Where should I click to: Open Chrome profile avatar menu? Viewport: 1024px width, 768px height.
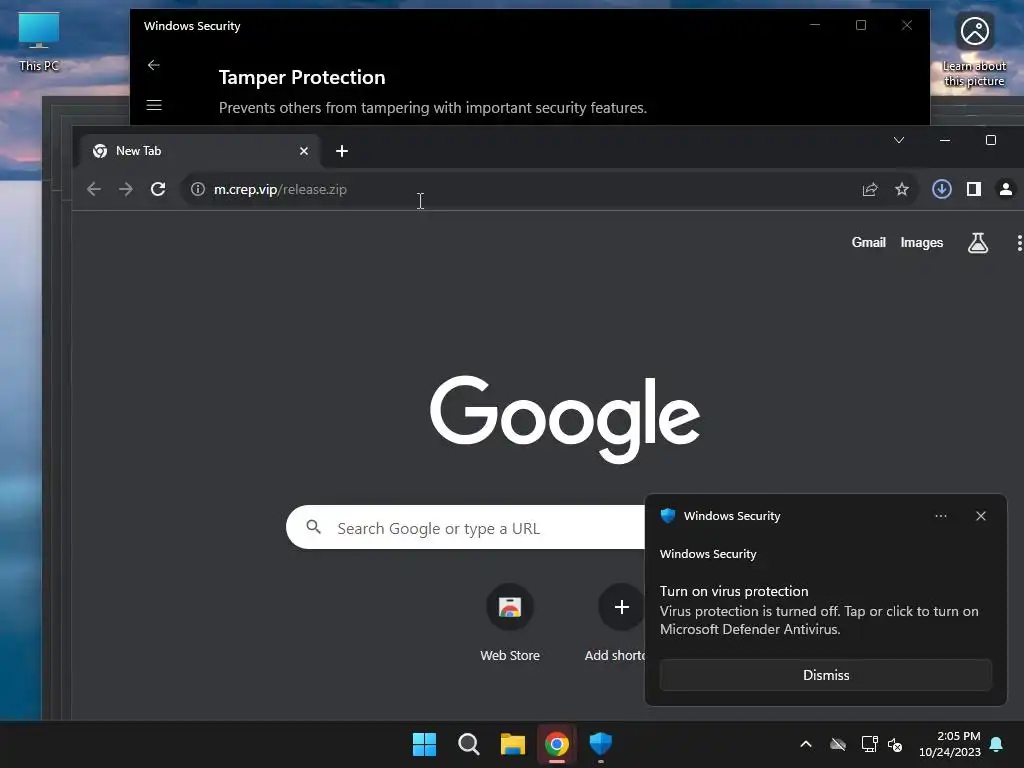coord(1006,189)
